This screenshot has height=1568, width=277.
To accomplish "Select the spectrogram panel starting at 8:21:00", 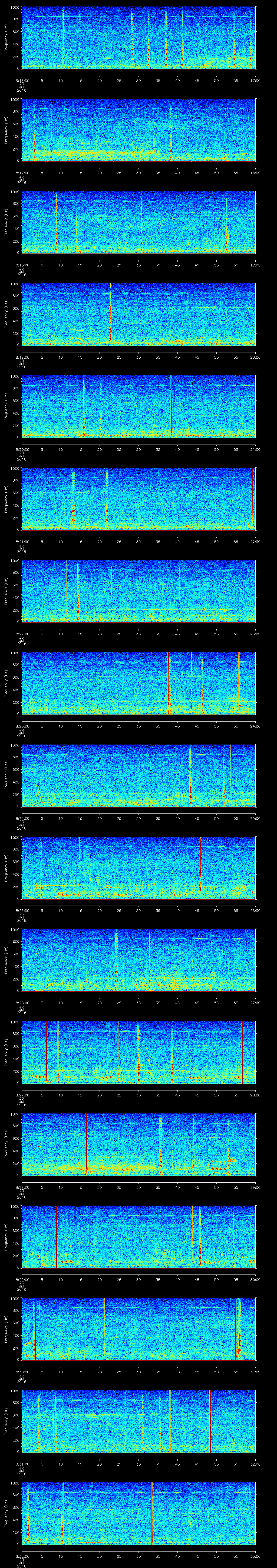I will point(139,499).
